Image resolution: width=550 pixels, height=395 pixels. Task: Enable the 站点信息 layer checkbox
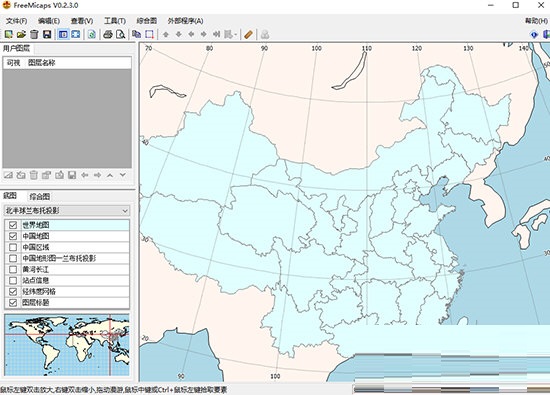coord(13,281)
